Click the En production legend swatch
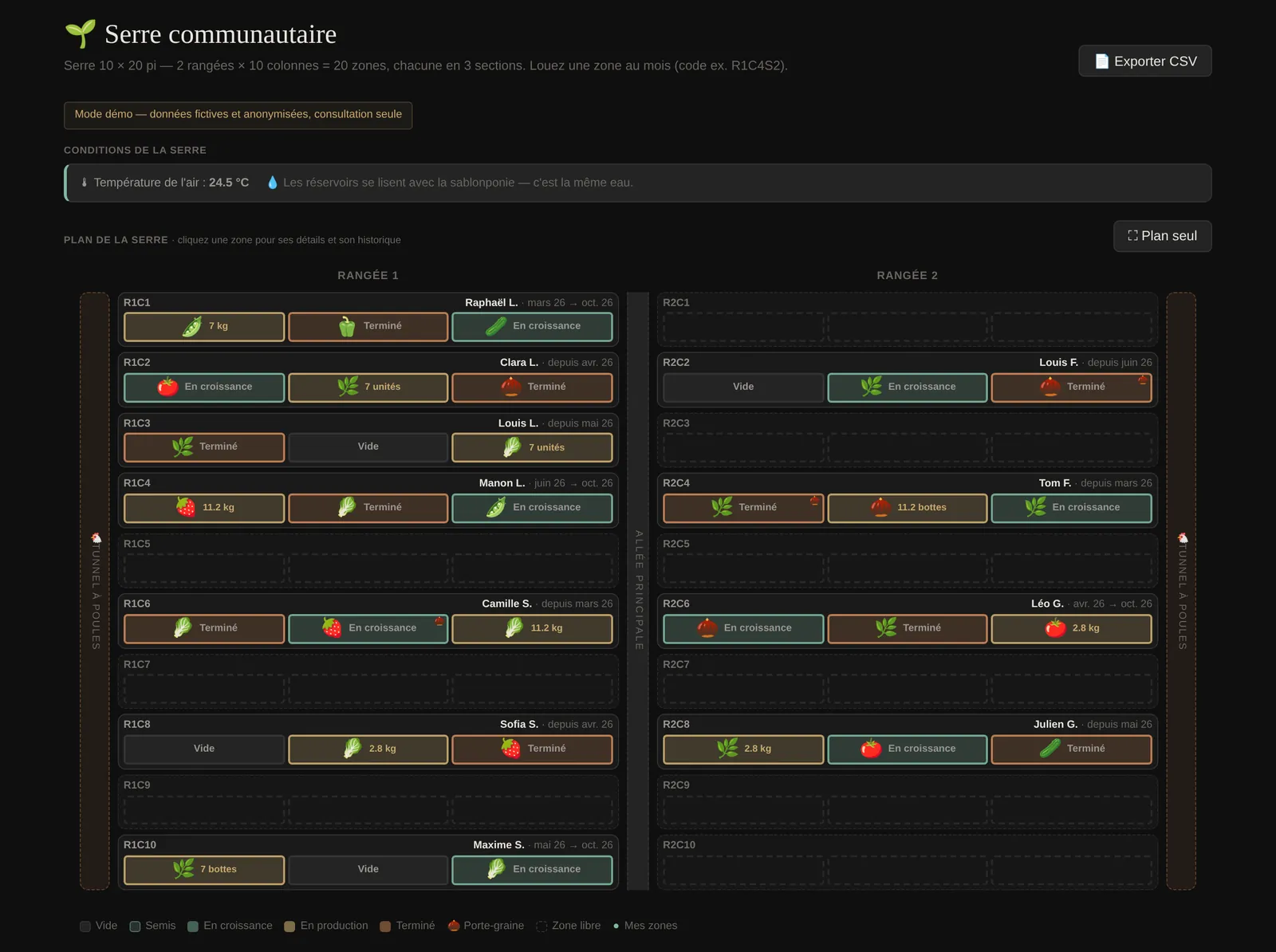Screen dimensions: 1276x952 (289, 926)
